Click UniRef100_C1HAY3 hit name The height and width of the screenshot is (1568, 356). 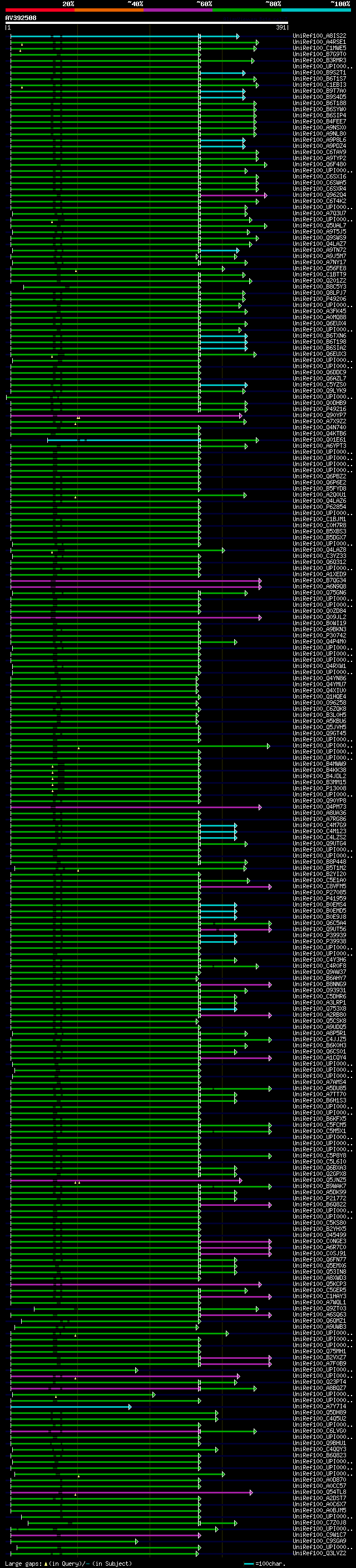coord(319,1296)
